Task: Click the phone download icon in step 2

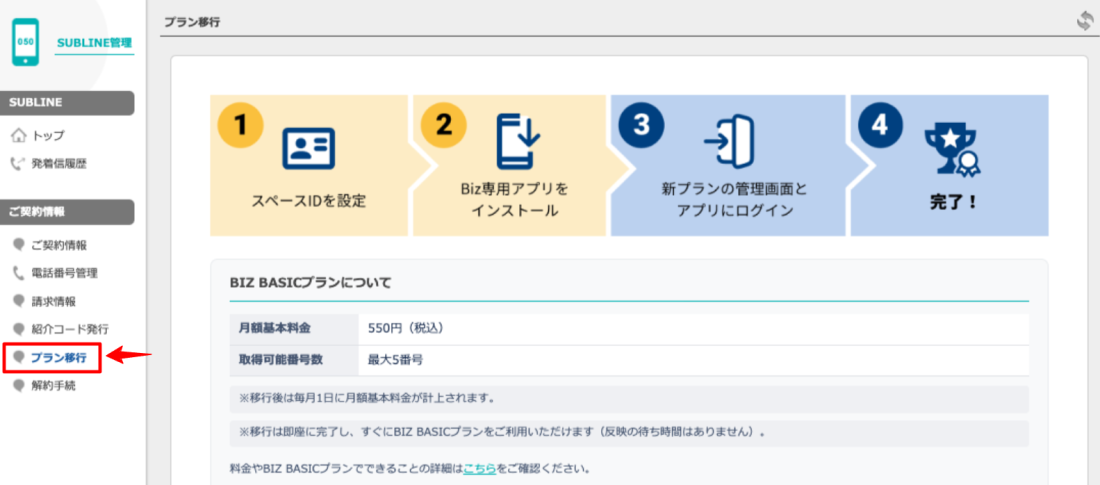Action: pos(519,141)
